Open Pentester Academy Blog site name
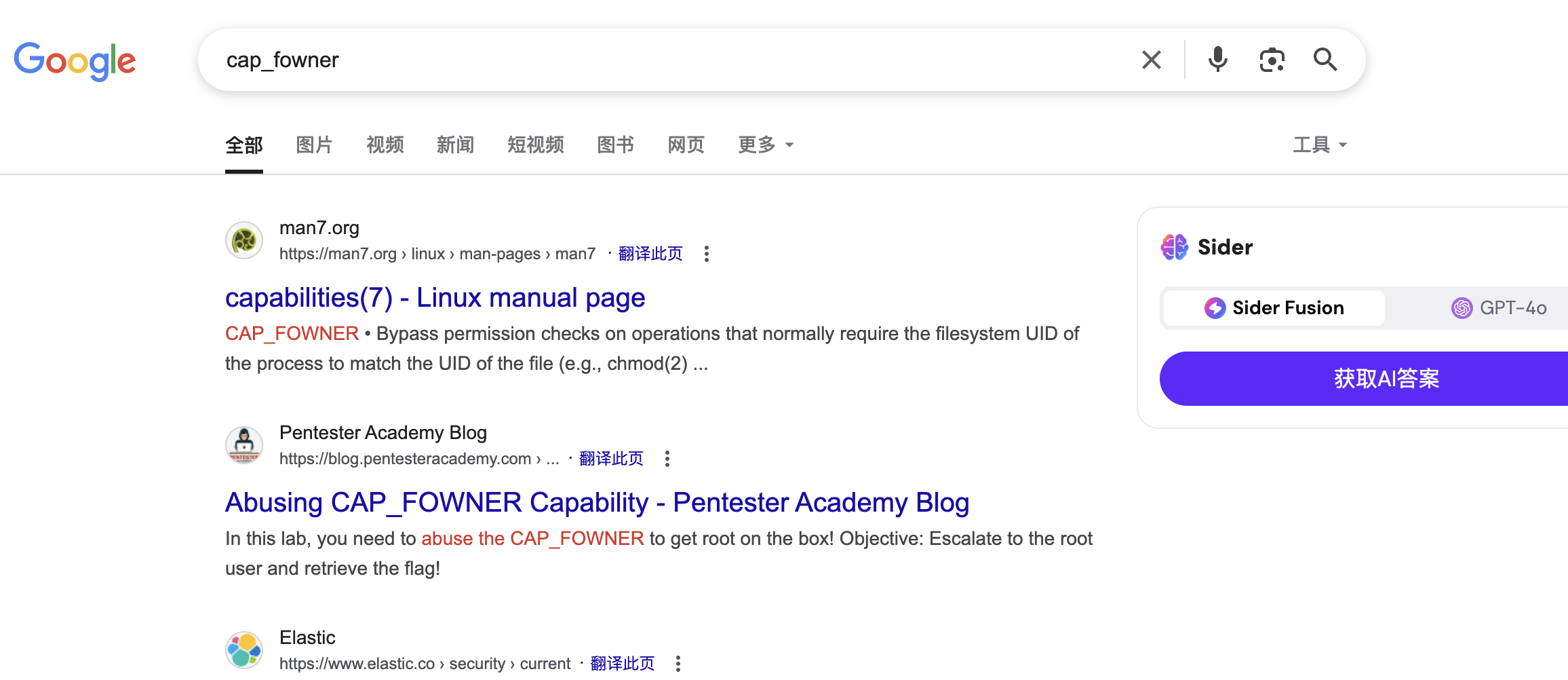This screenshot has width=1568, height=680. coord(383,433)
